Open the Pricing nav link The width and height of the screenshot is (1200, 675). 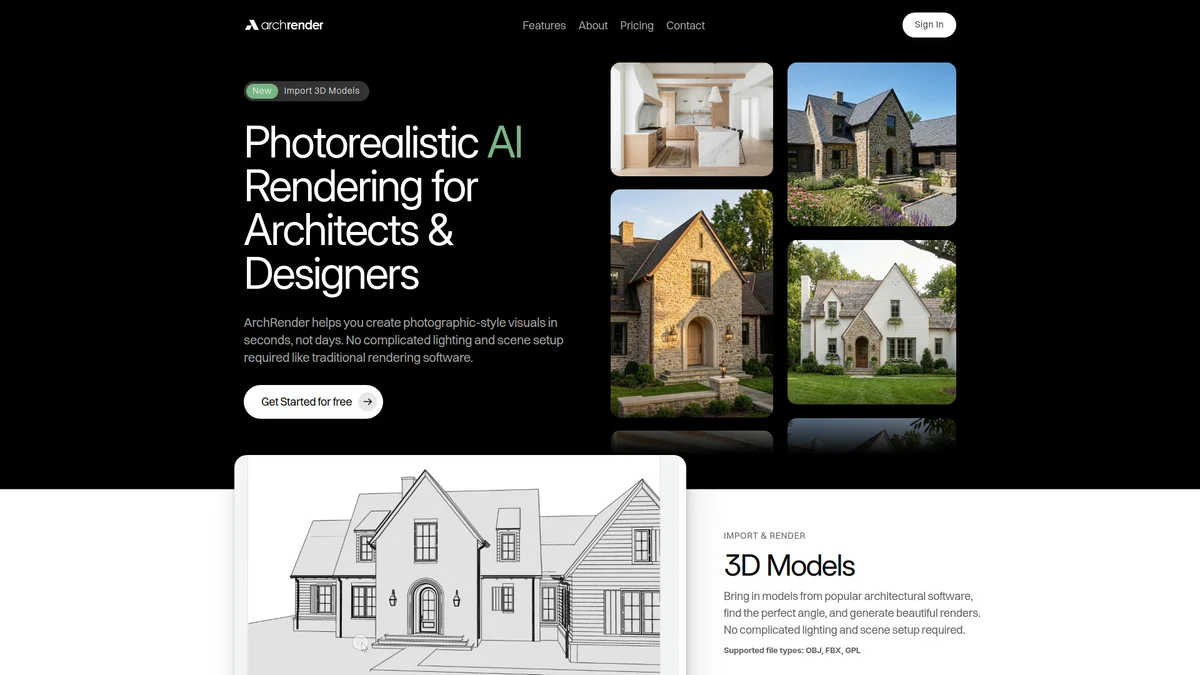(x=636, y=26)
